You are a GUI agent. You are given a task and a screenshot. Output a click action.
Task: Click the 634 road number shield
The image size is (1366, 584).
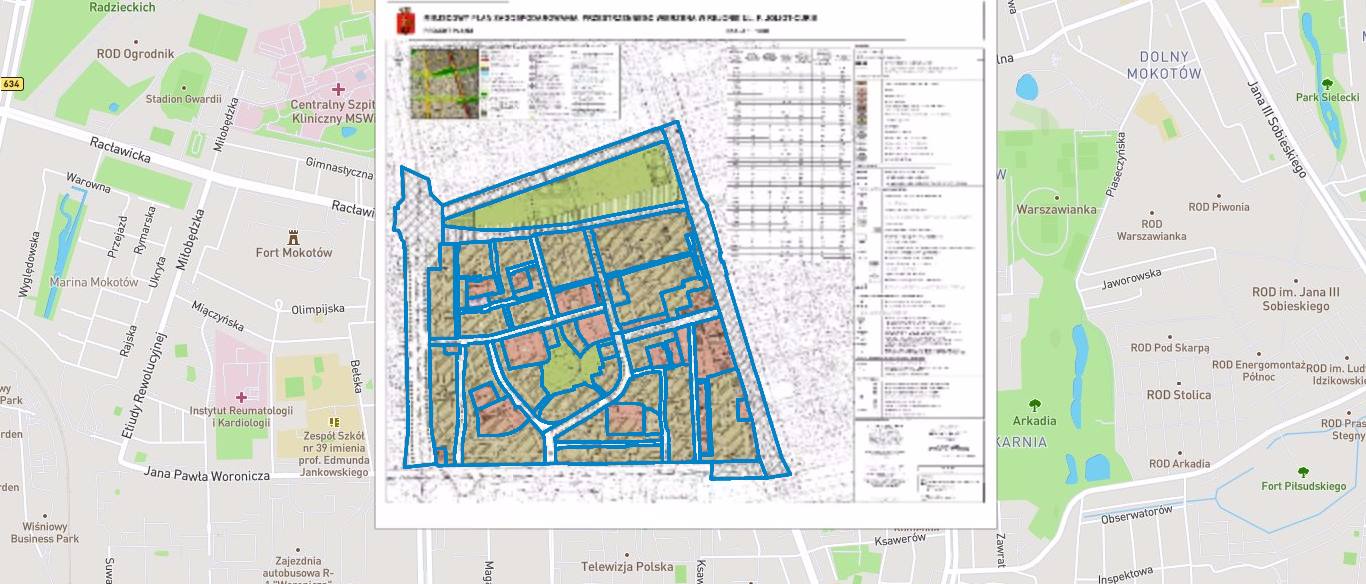(11, 85)
